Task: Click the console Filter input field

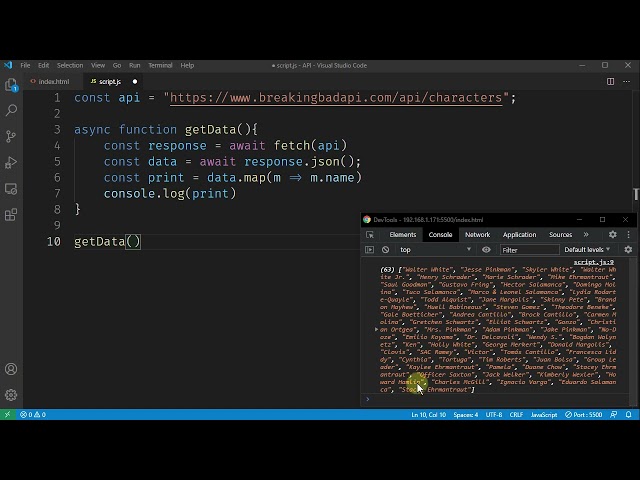Action: click(529, 250)
